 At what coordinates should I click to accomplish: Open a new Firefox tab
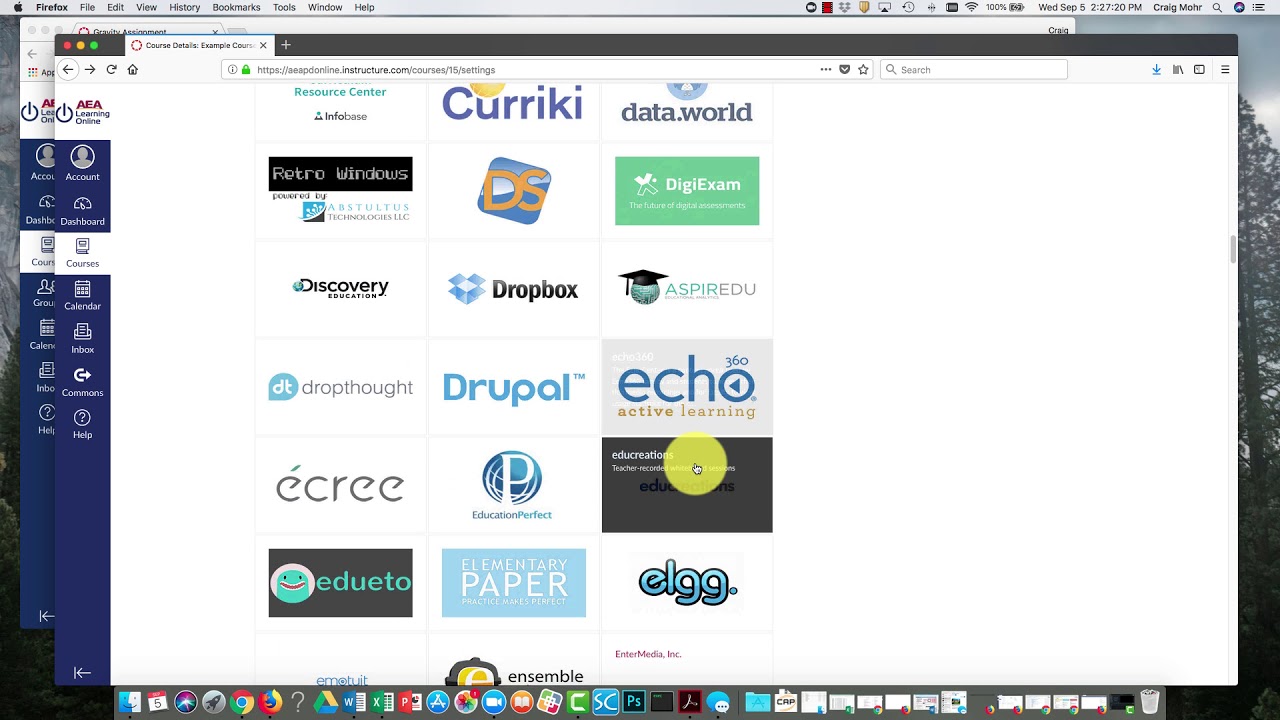(x=285, y=45)
